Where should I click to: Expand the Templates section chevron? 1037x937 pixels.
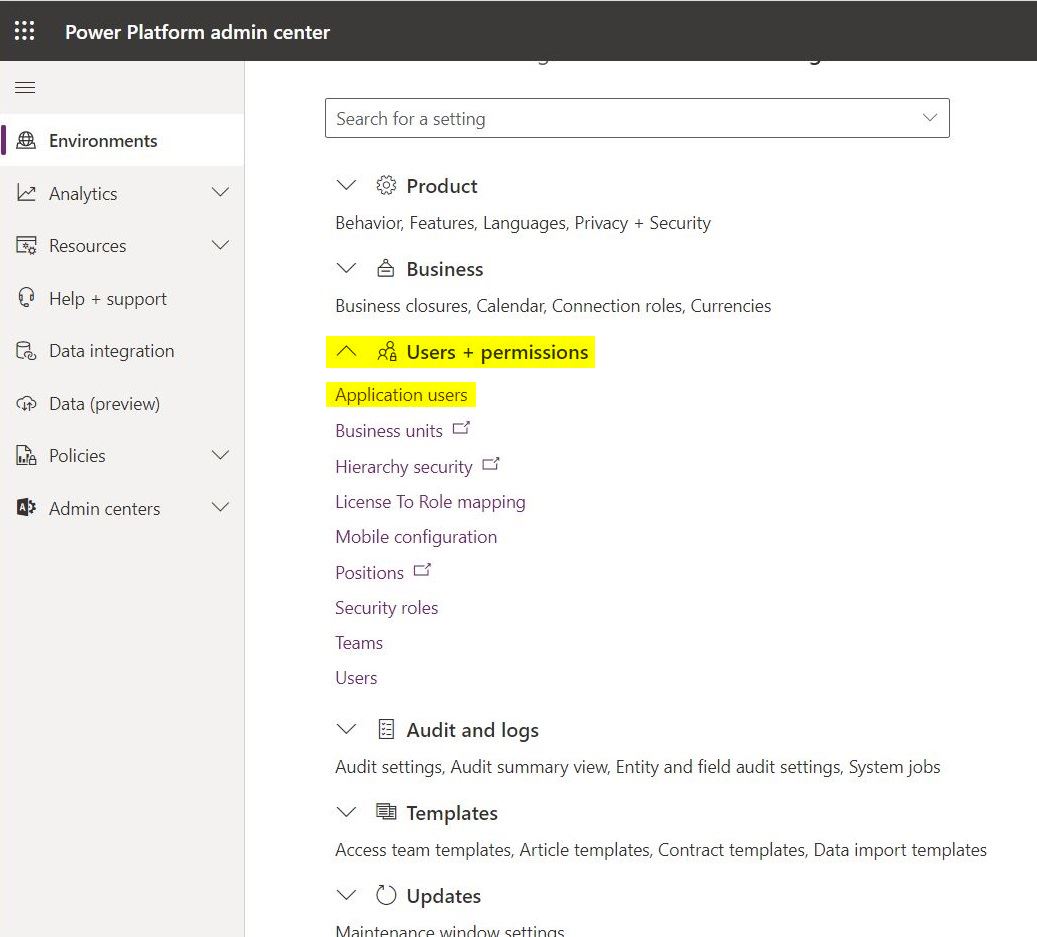pyautogui.click(x=347, y=812)
